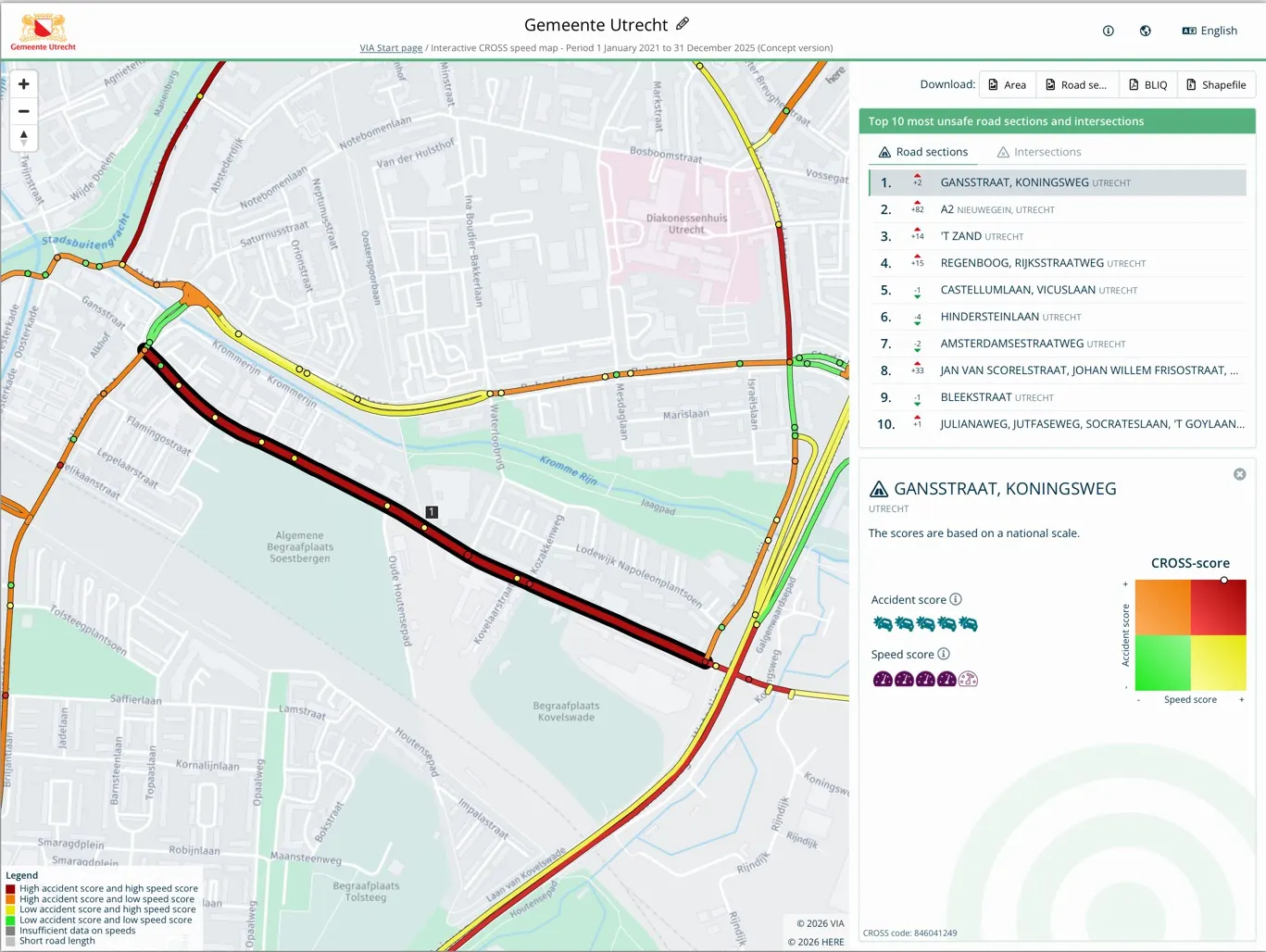Click the Gemeente Utrecht logo
Viewport: 1266px width, 952px height.
(44, 32)
